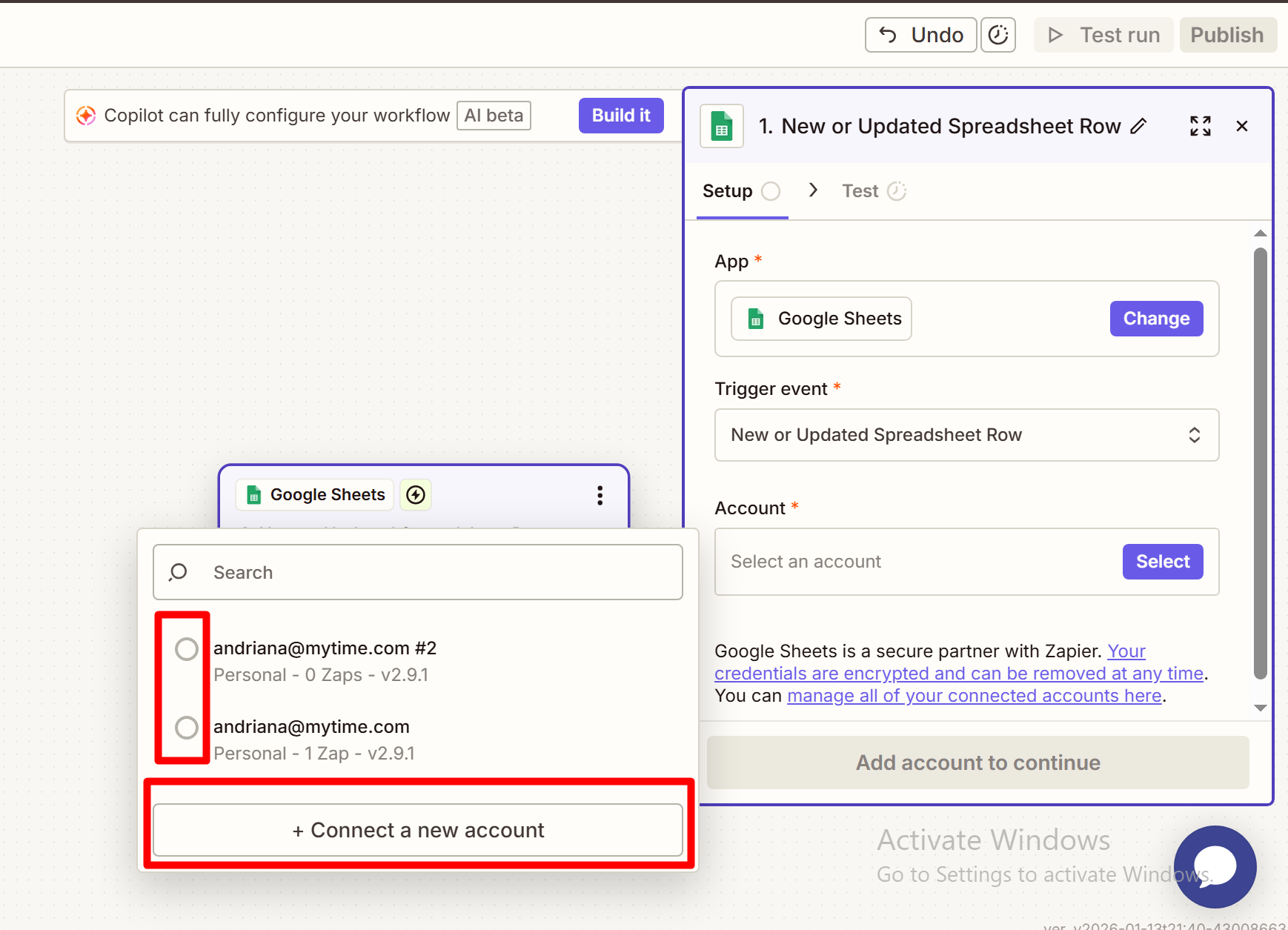This screenshot has width=1288, height=930.
Task: Click the Personal - 1 Zap - v2.9.1 text
Action: coord(314,754)
